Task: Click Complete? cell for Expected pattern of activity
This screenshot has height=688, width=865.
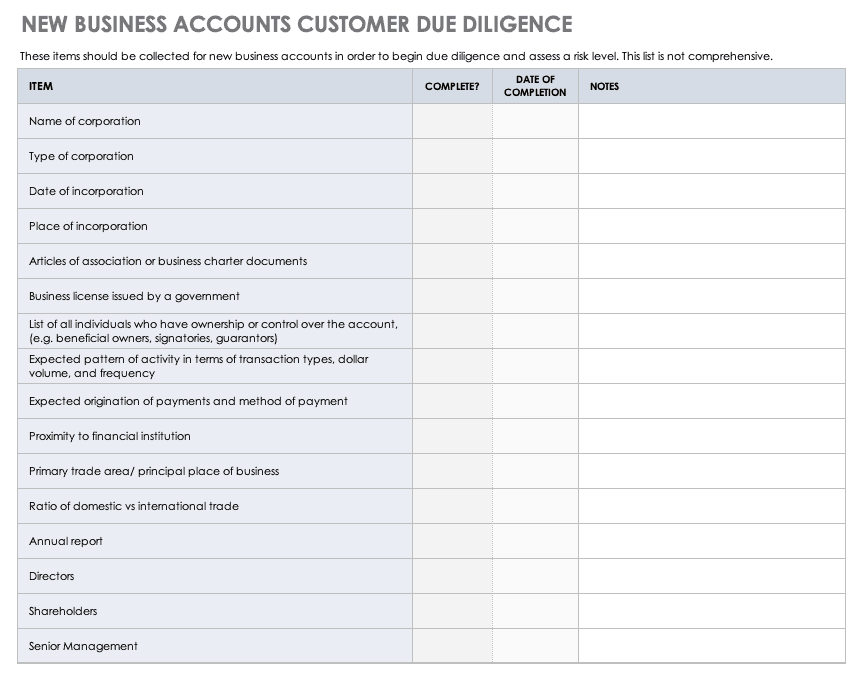Action: [x=452, y=366]
